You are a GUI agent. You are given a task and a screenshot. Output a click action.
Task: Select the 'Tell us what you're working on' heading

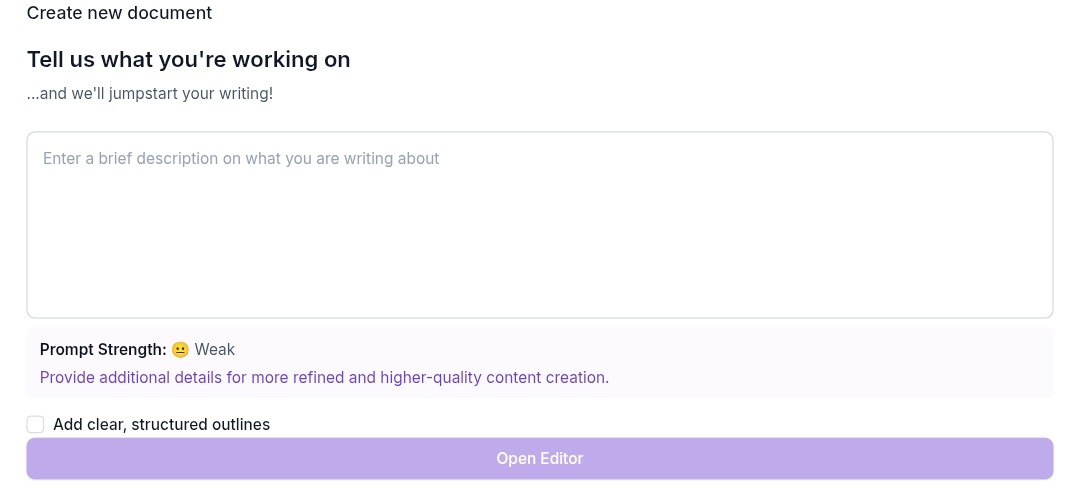pyautogui.click(x=189, y=60)
